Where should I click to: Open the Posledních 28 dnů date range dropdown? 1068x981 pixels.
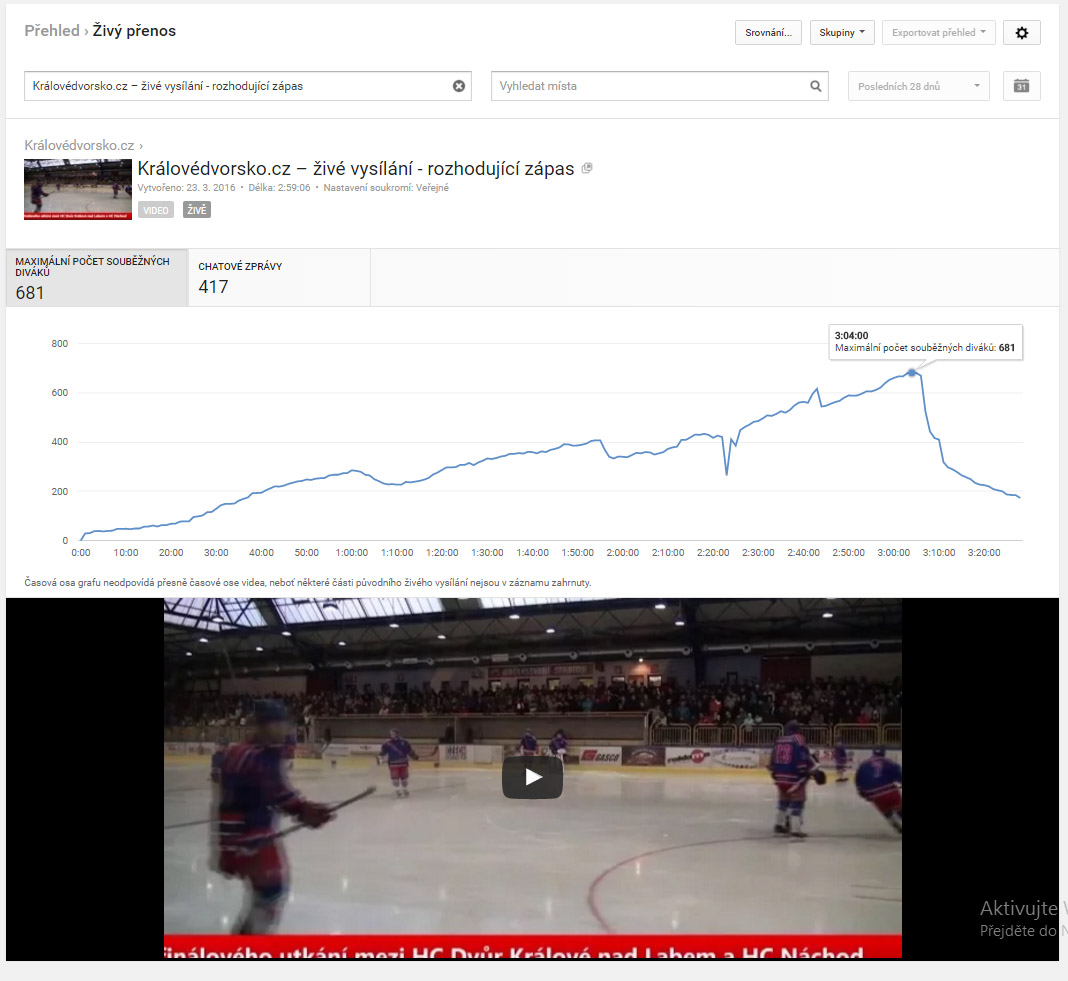918,86
